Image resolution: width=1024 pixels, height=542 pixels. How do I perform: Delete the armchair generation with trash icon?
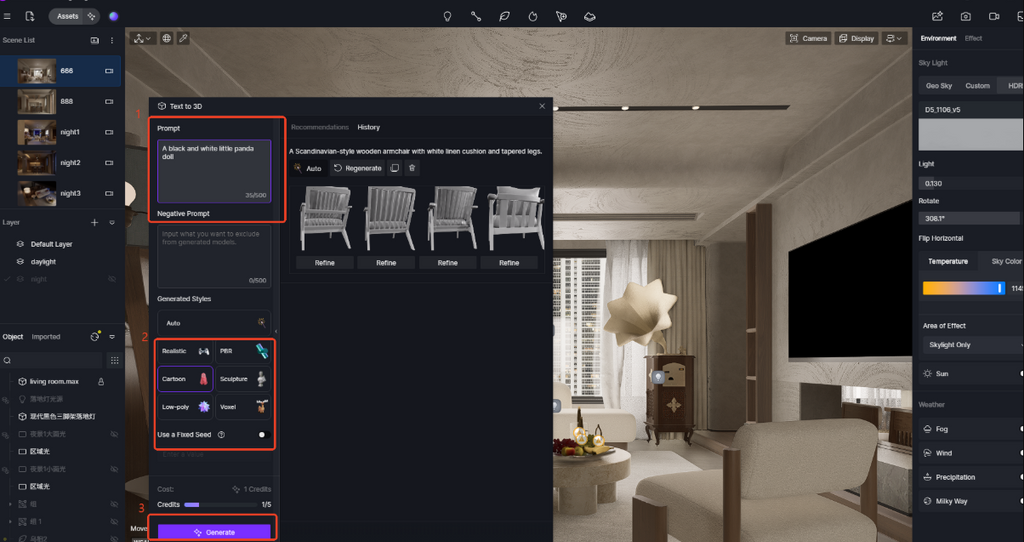point(412,168)
